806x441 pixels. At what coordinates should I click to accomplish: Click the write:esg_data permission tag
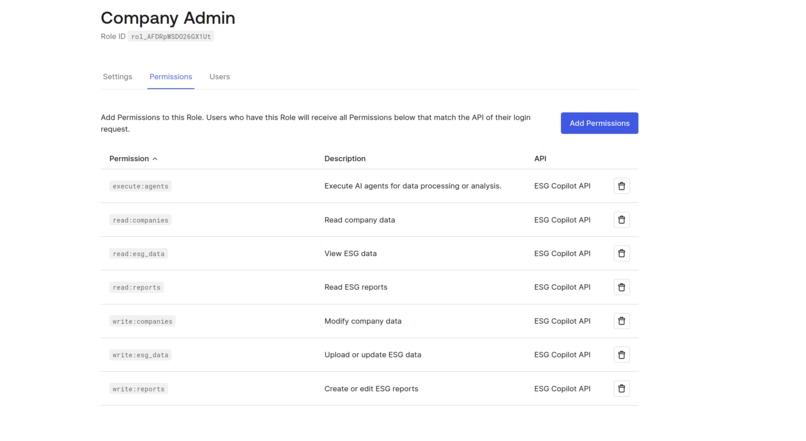[x=140, y=355]
